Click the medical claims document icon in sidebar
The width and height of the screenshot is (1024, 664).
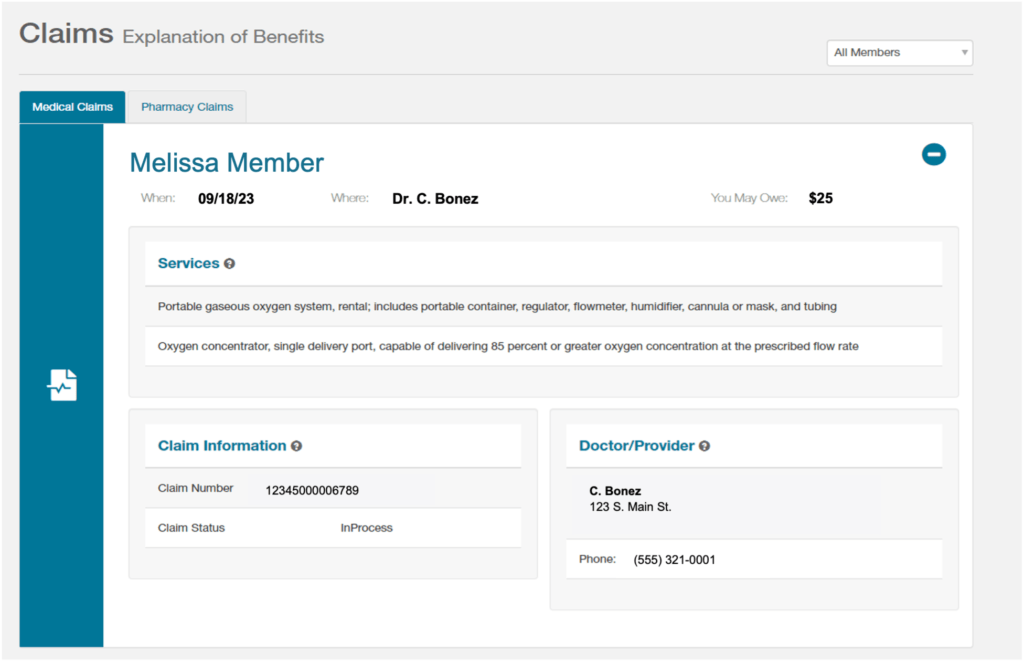61,384
